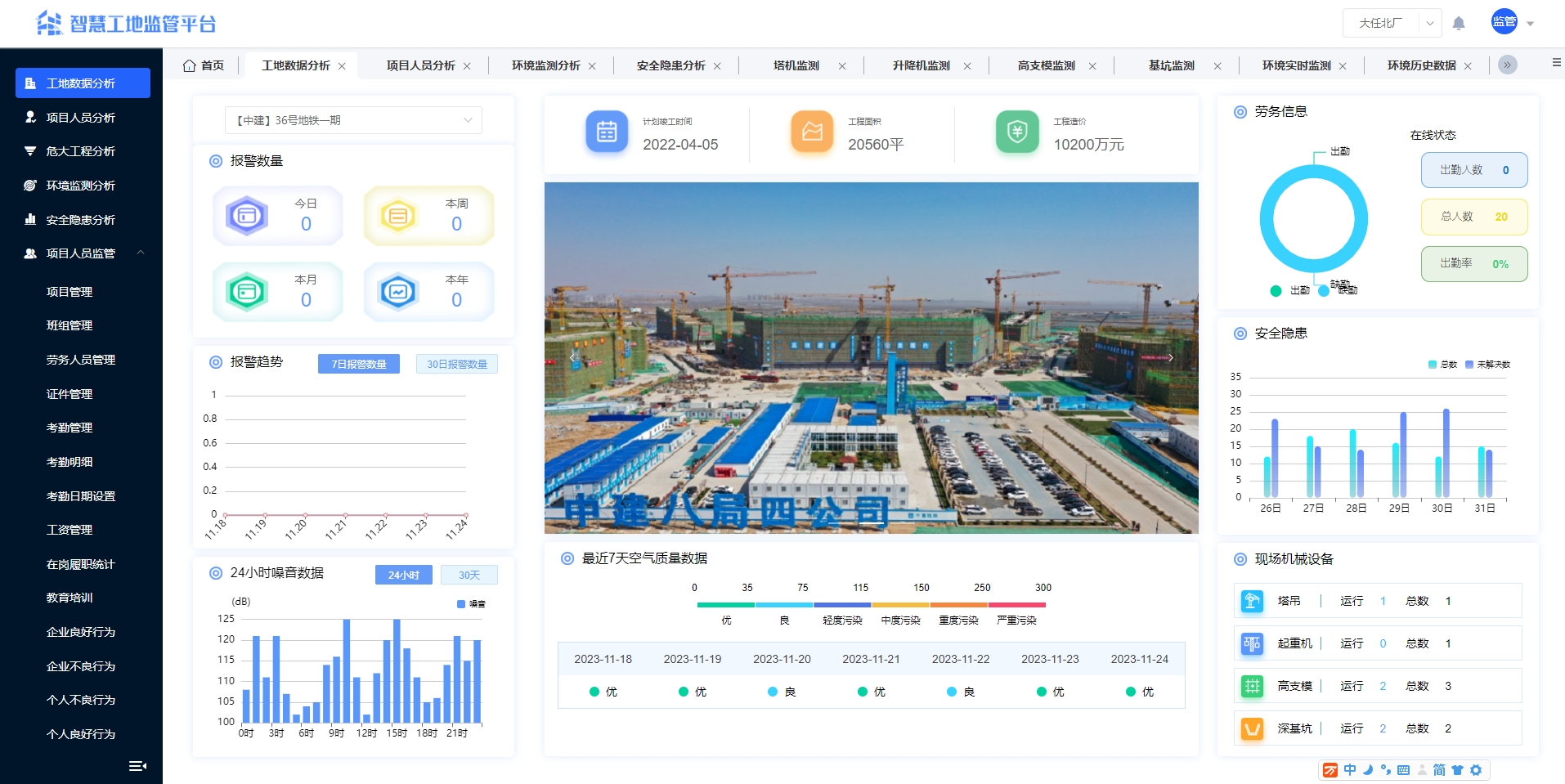Click the 项目人员分析 person sidebar icon
The image size is (1565, 784).
click(x=30, y=117)
